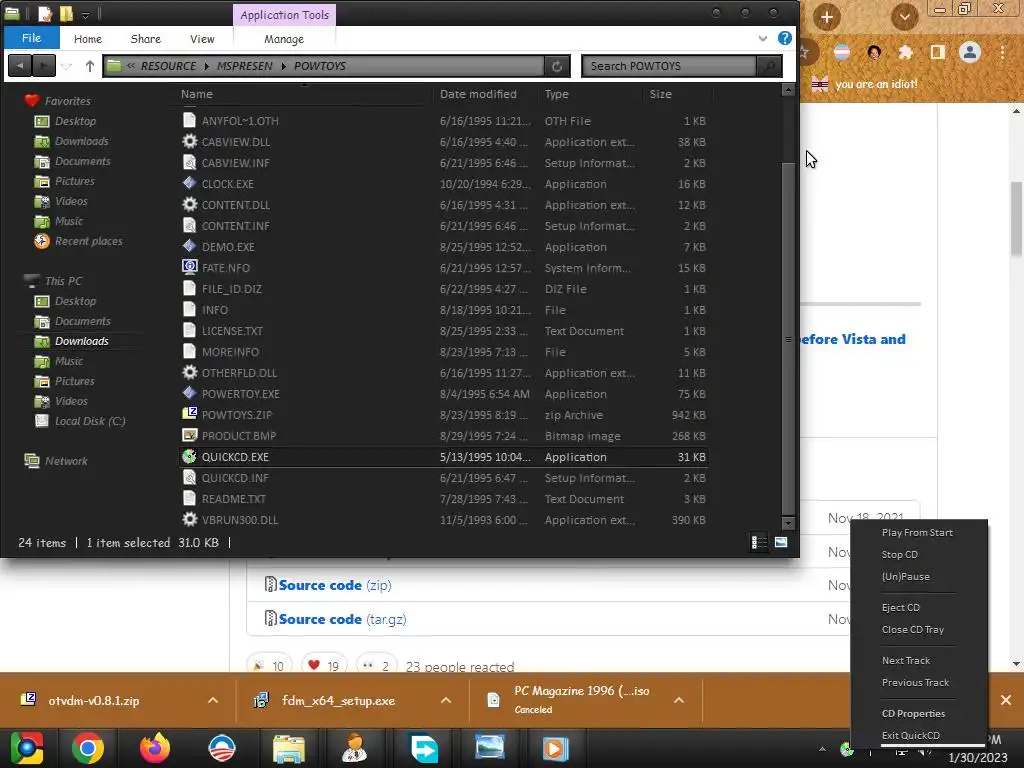
Task: Open the File menu in Explorer
Action: coord(31,38)
